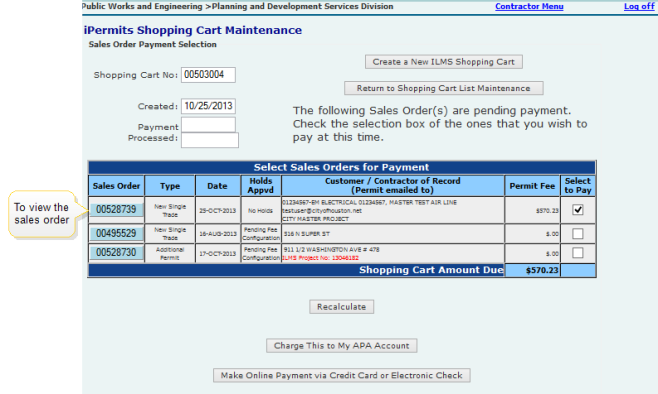Click the Recalculate button
The width and height of the screenshot is (658, 394).
(342, 307)
